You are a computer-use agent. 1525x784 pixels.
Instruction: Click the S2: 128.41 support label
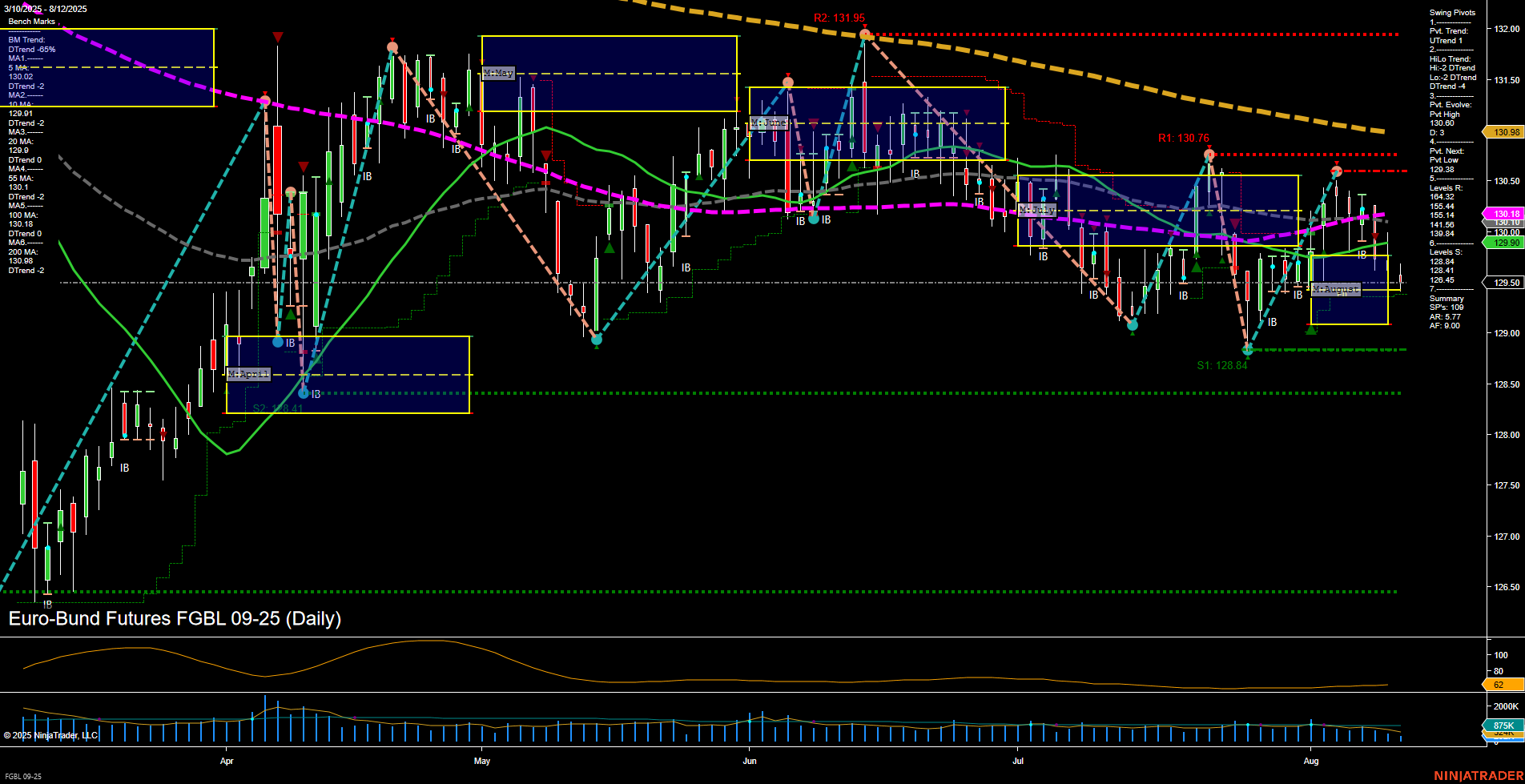click(276, 409)
